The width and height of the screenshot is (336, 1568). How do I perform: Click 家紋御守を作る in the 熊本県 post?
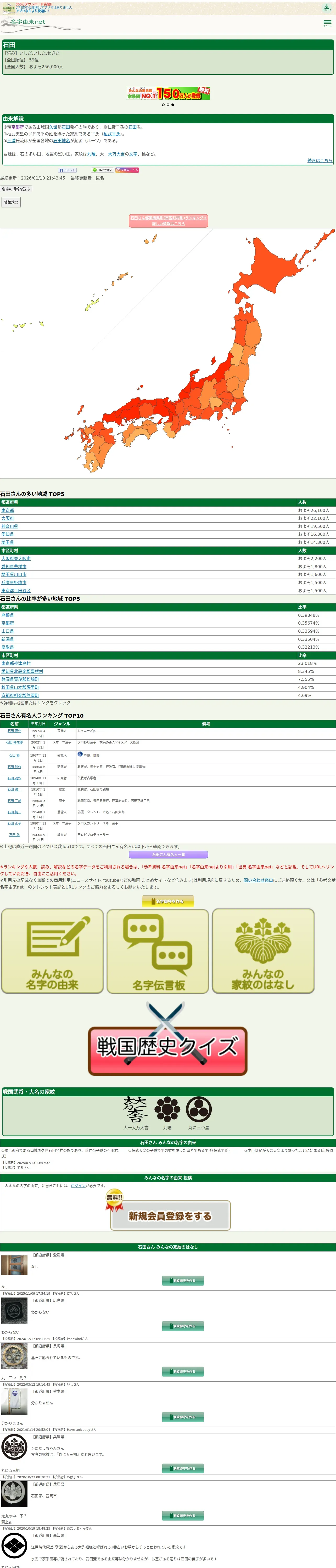[x=183, y=1417]
